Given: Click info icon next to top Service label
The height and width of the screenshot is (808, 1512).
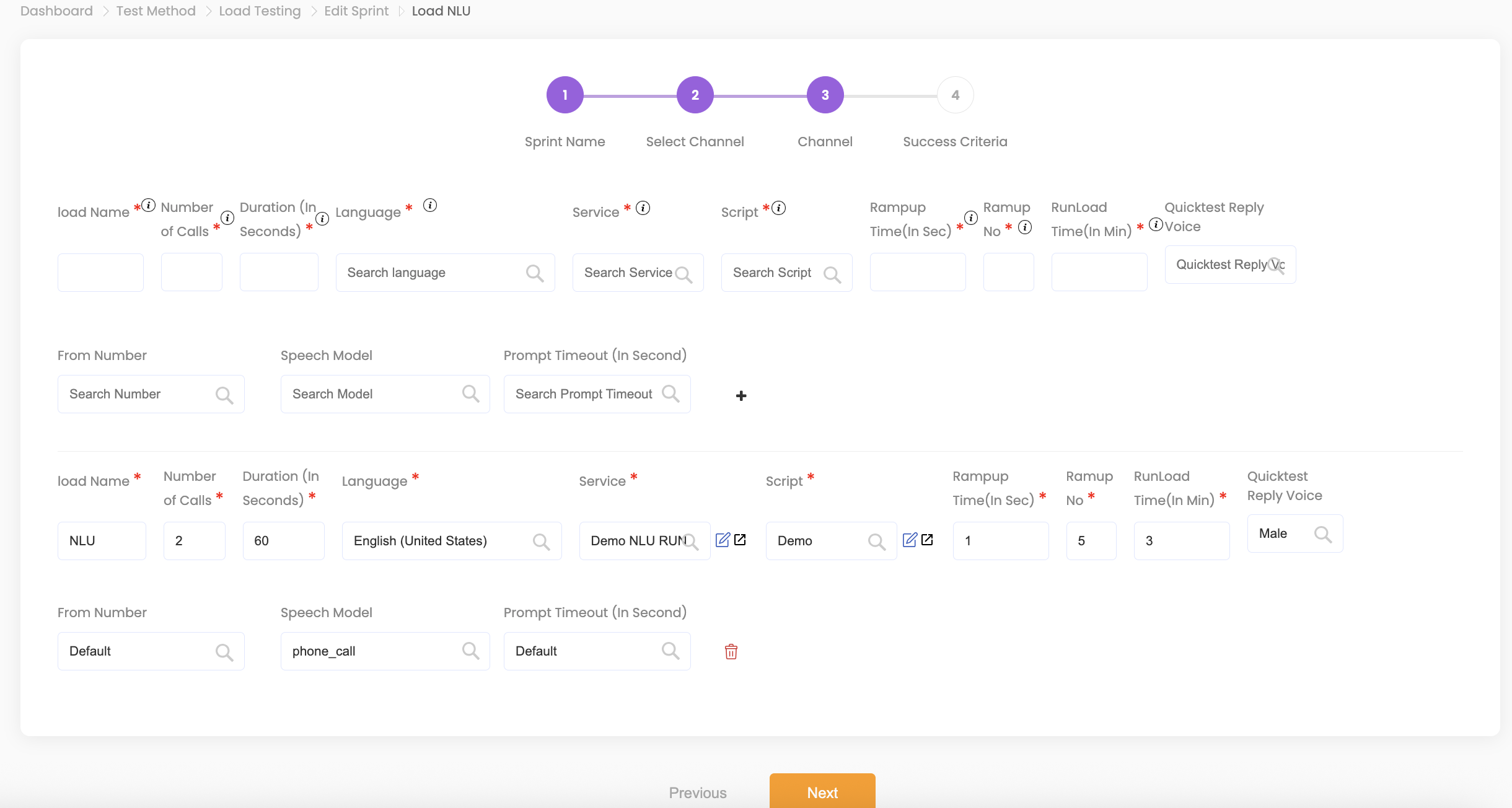Looking at the screenshot, I should [x=643, y=208].
